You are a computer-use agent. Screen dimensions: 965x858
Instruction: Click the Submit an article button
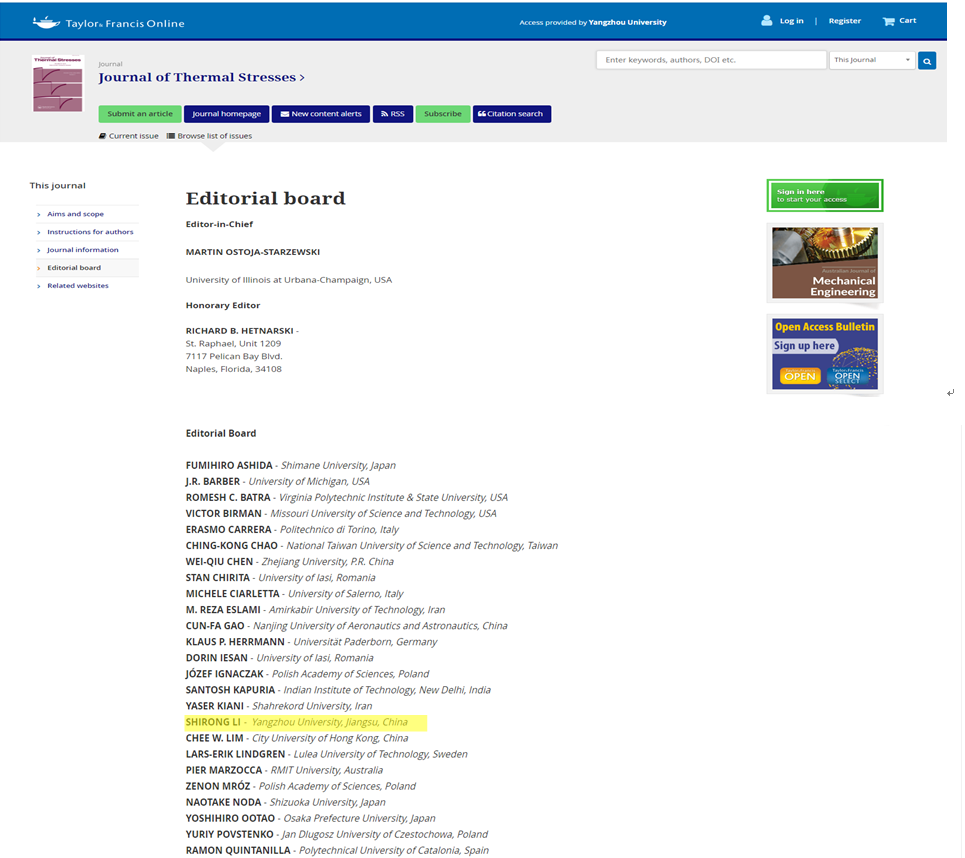(x=140, y=114)
